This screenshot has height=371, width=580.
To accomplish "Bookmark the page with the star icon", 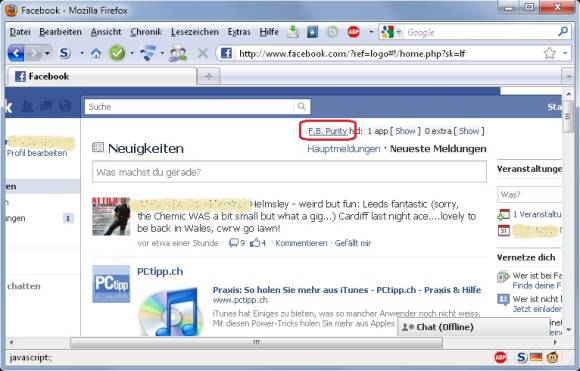I will [550, 54].
